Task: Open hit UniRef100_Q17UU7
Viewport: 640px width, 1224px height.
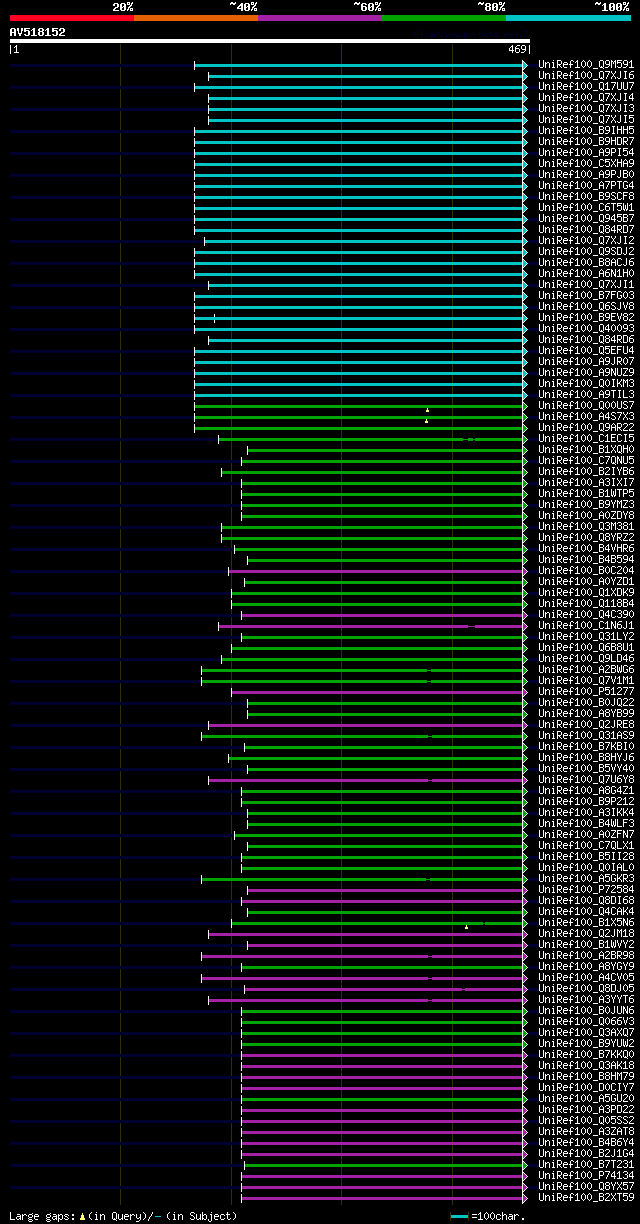Action: (x=586, y=87)
